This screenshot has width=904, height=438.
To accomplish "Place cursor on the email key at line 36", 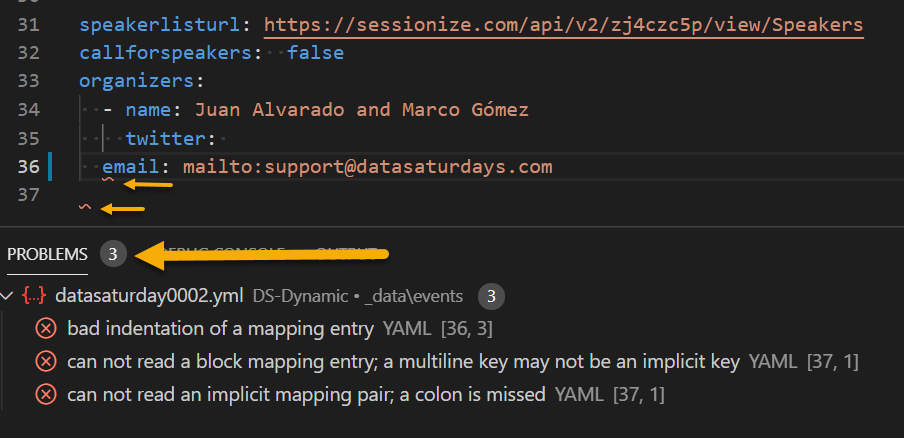I will click(x=131, y=167).
